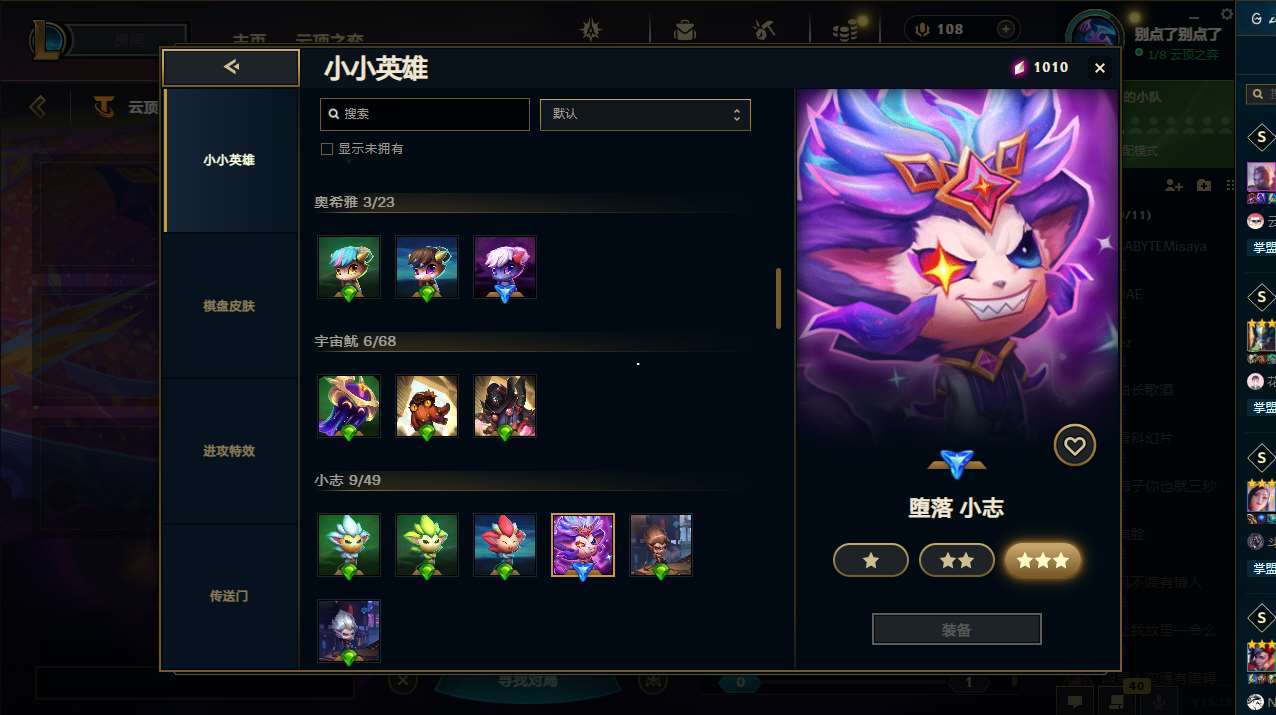Select the three-star tier button
The image size is (1276, 715).
pyautogui.click(x=1043, y=561)
